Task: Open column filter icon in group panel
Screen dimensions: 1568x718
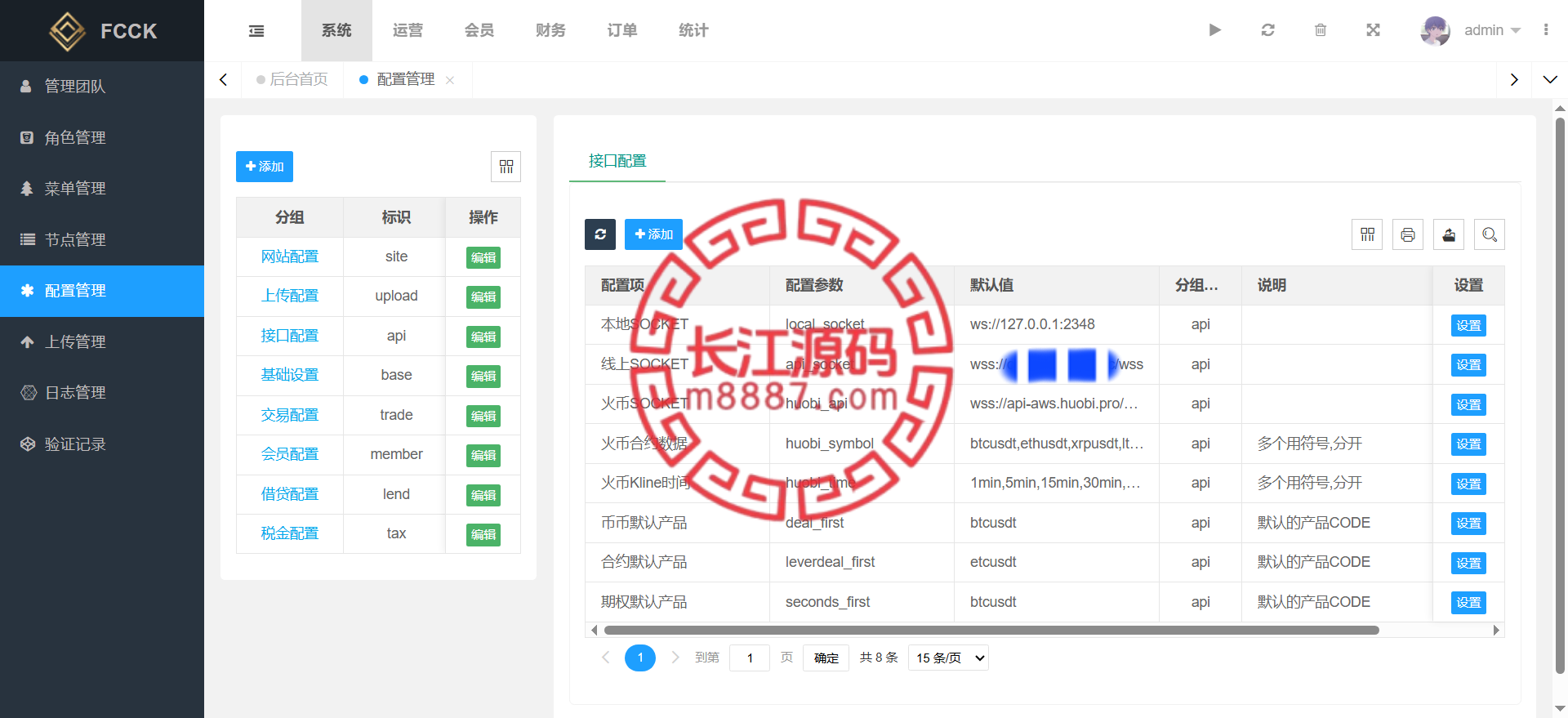Action: point(506,167)
